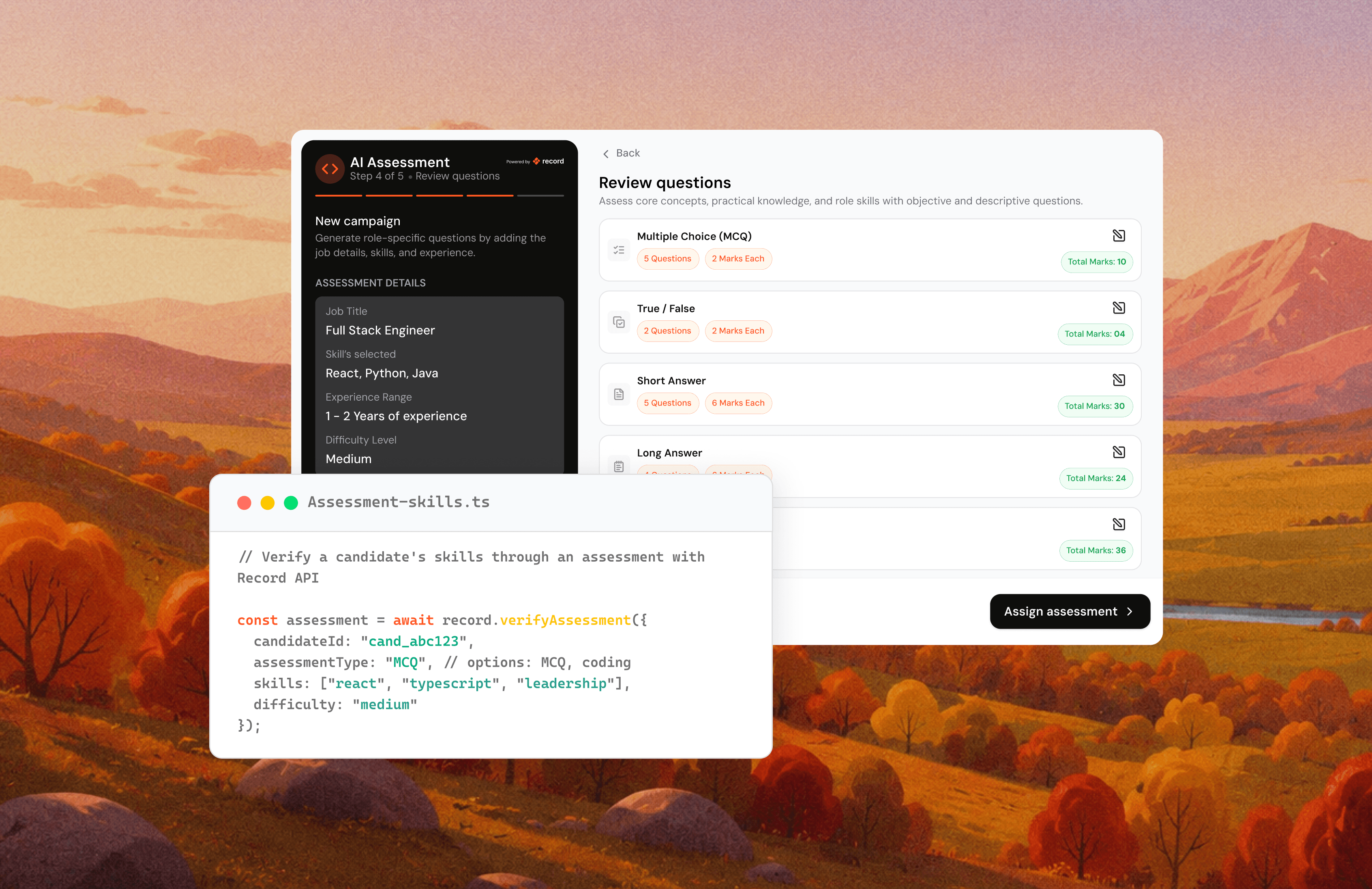Screen dimensions: 1372x889
Task: Click the slashed-square icon on the Long Answer card
Action: (x=1118, y=452)
